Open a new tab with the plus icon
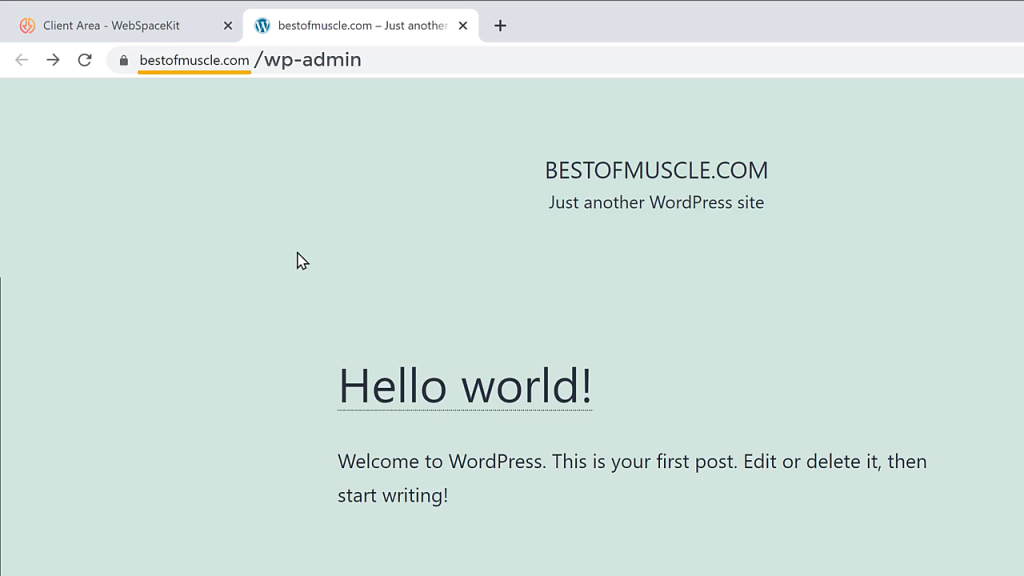 (500, 25)
